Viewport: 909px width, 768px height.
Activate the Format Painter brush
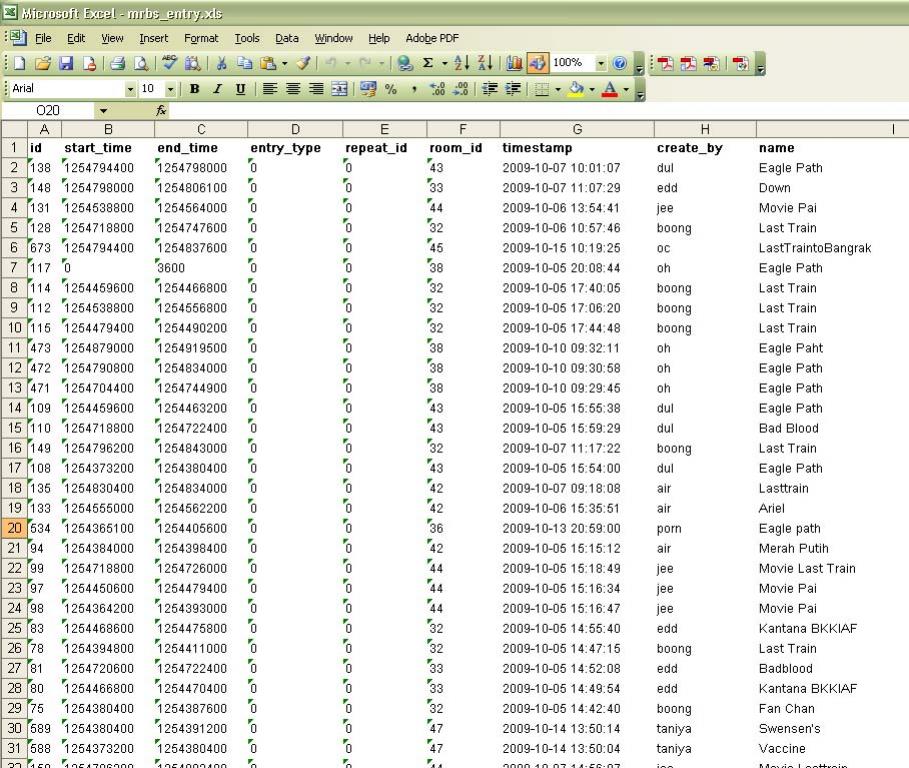point(303,63)
